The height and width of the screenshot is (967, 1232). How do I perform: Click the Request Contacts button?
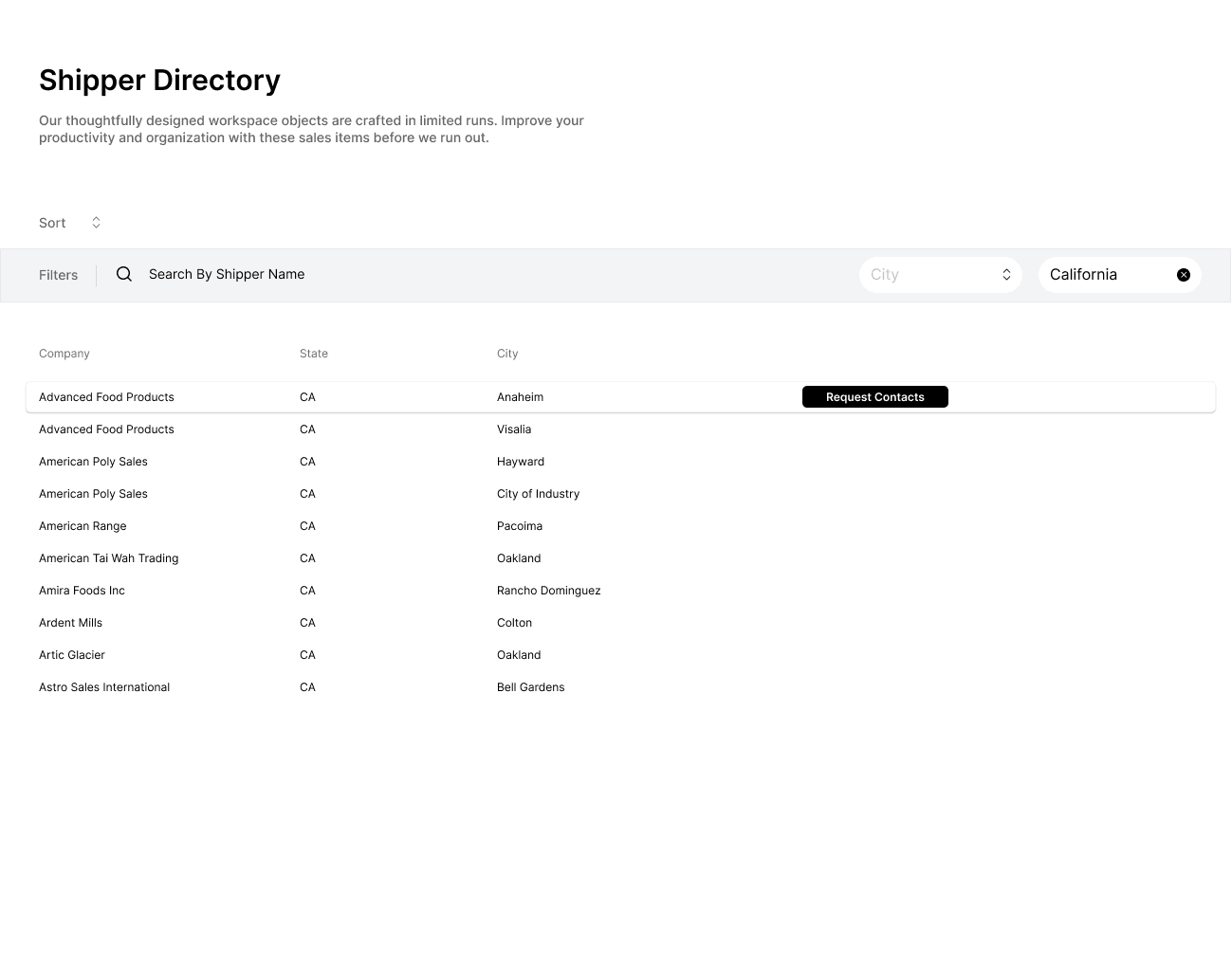click(874, 396)
